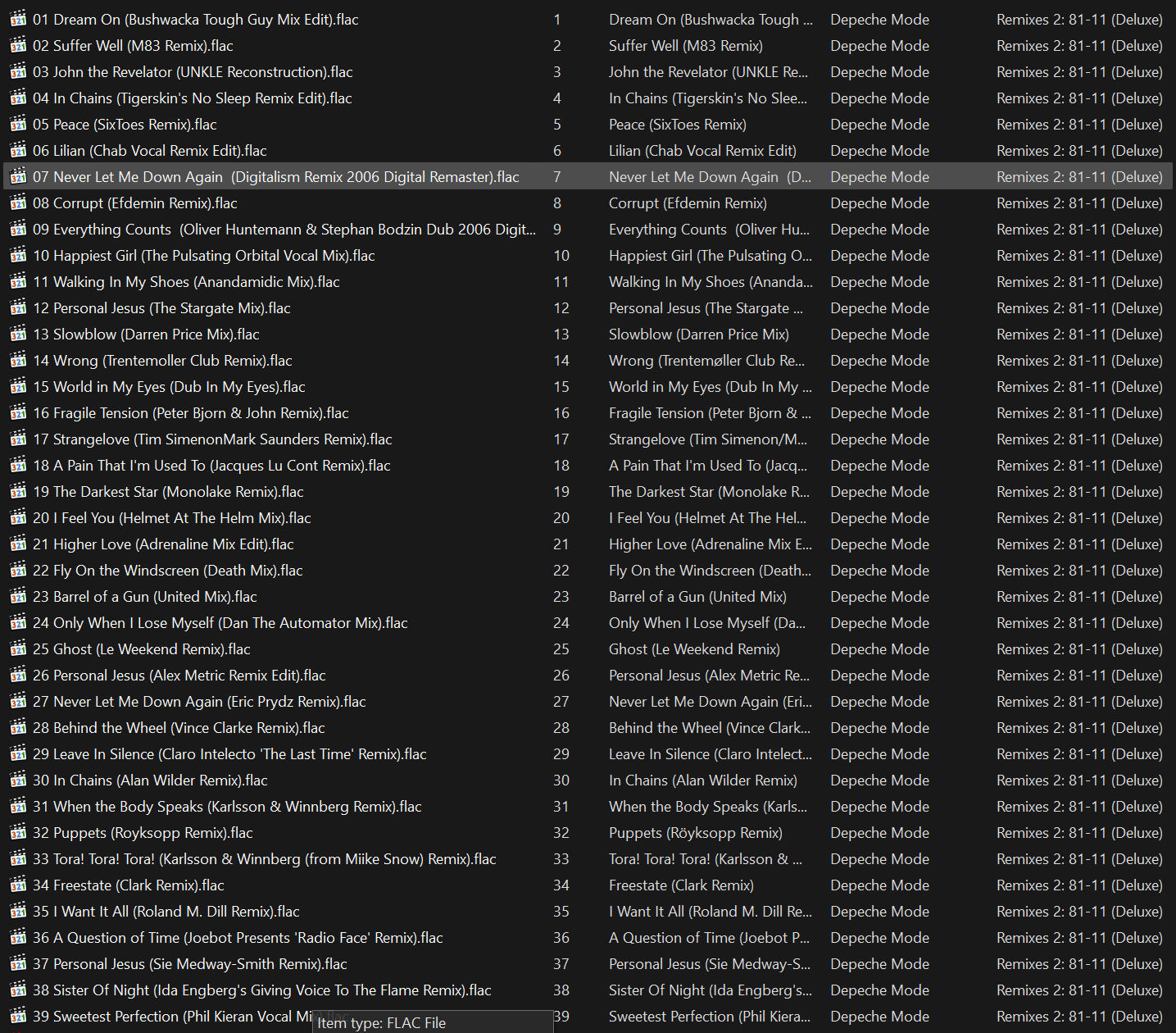
Task: Click the file icon for 19 The Darkest Star
Action: coord(18,492)
